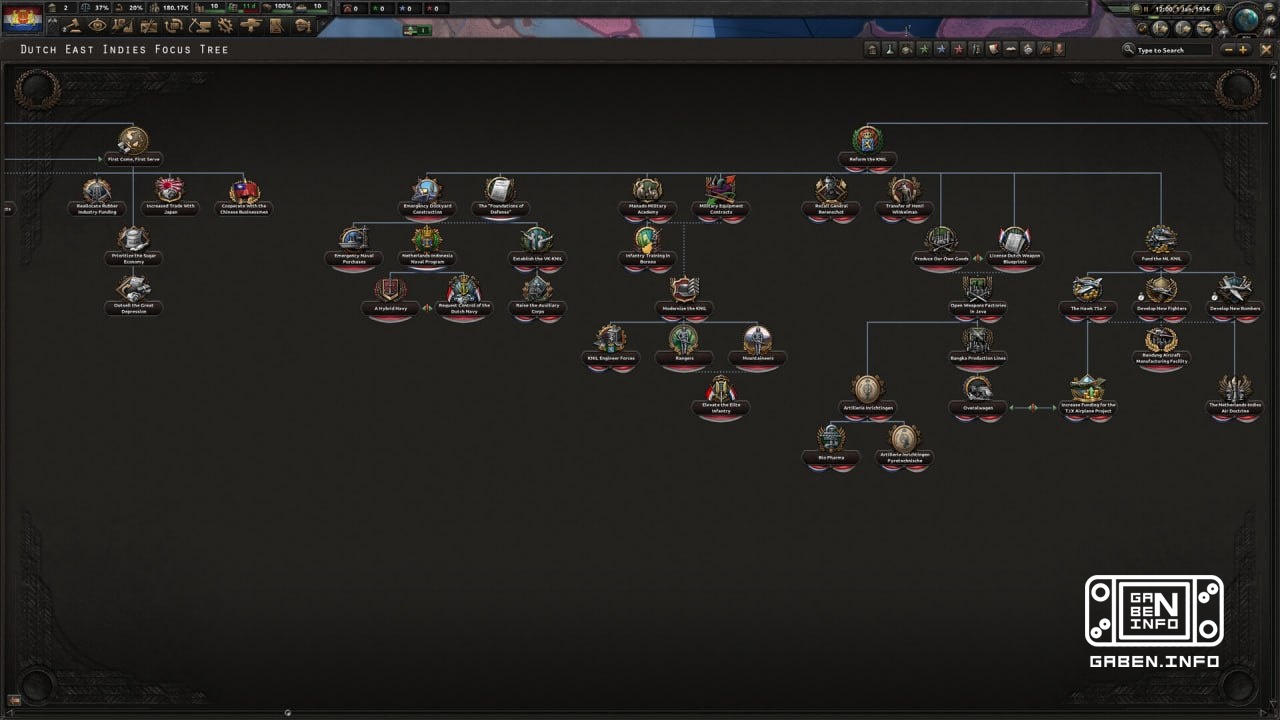Show the 37% stability indicator
The width and height of the screenshot is (1280, 720).
click(x=95, y=7)
